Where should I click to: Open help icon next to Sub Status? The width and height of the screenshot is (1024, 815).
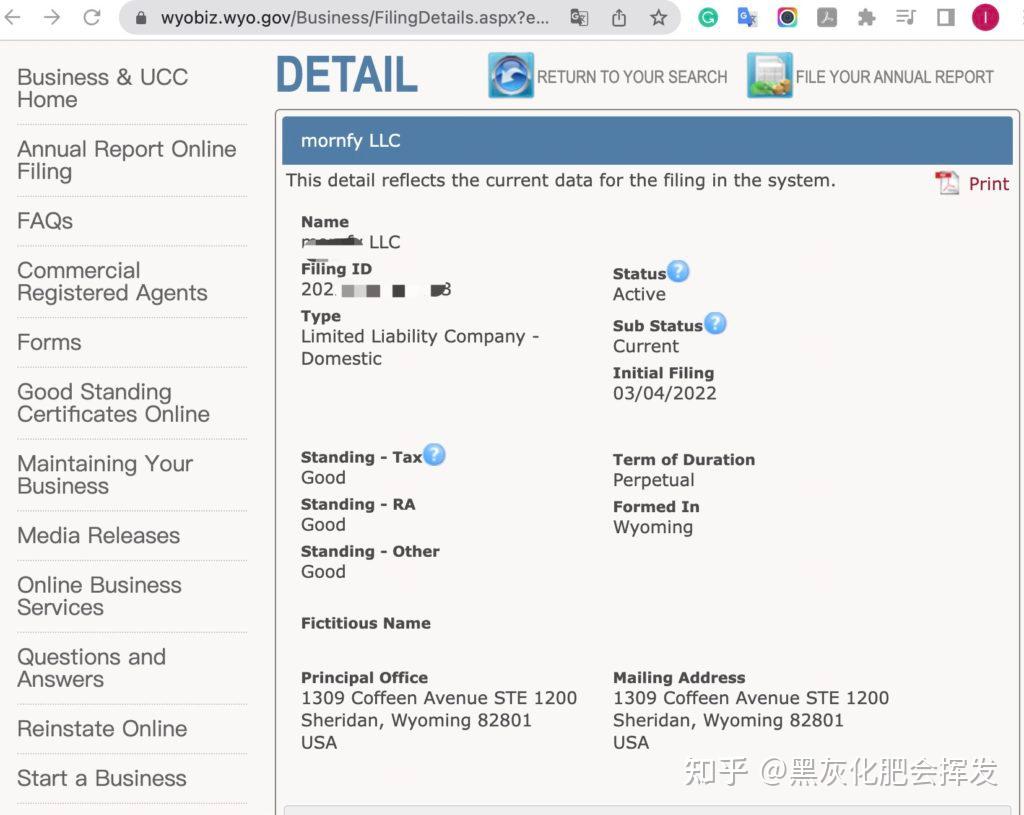click(715, 323)
